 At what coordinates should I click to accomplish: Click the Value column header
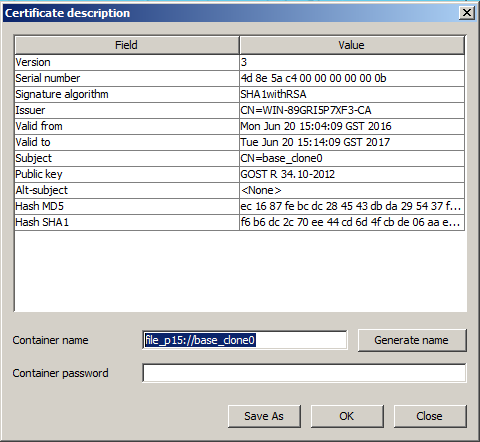(x=352, y=45)
